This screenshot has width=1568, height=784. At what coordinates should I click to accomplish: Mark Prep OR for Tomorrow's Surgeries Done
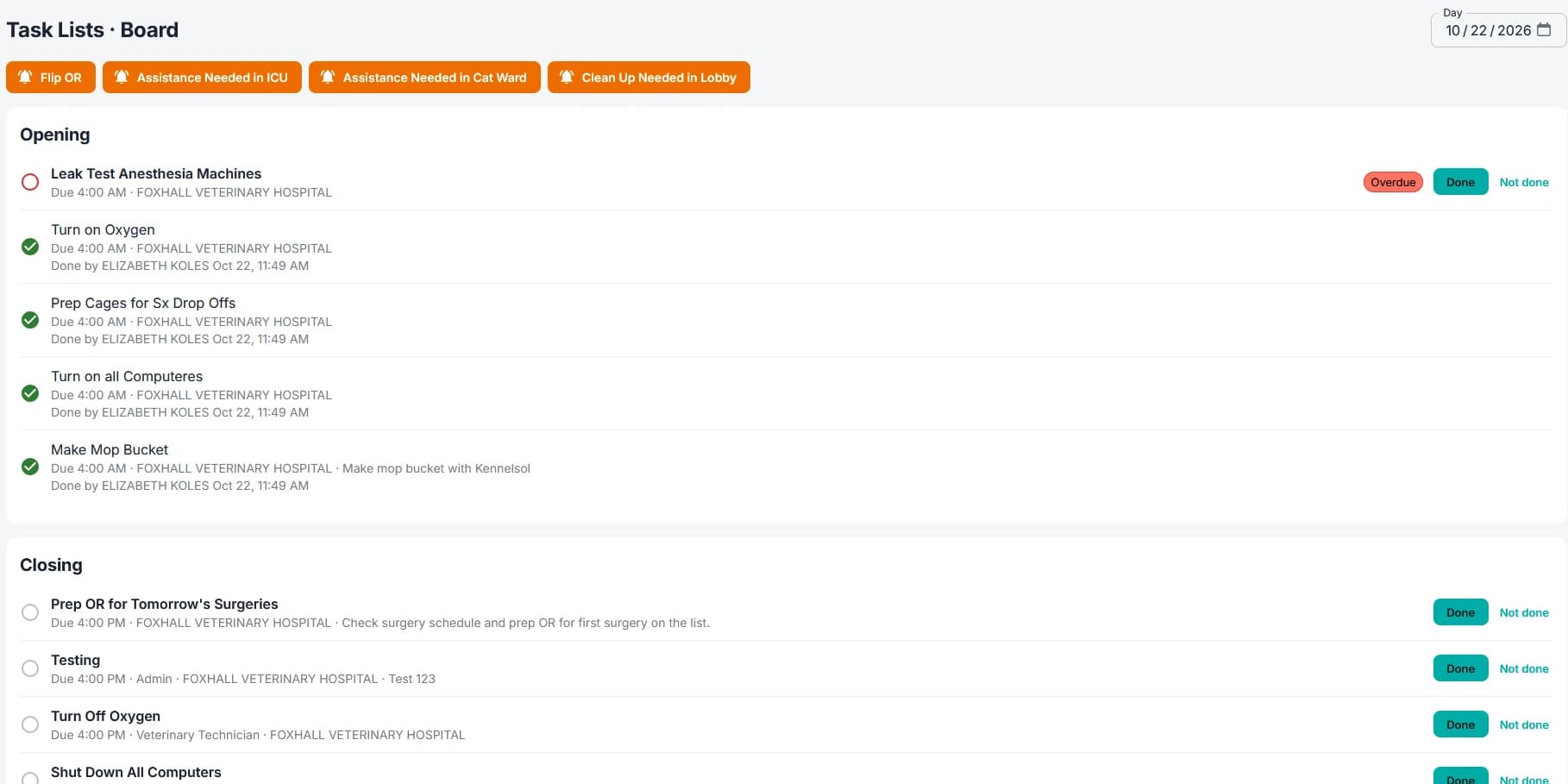[x=1460, y=612]
